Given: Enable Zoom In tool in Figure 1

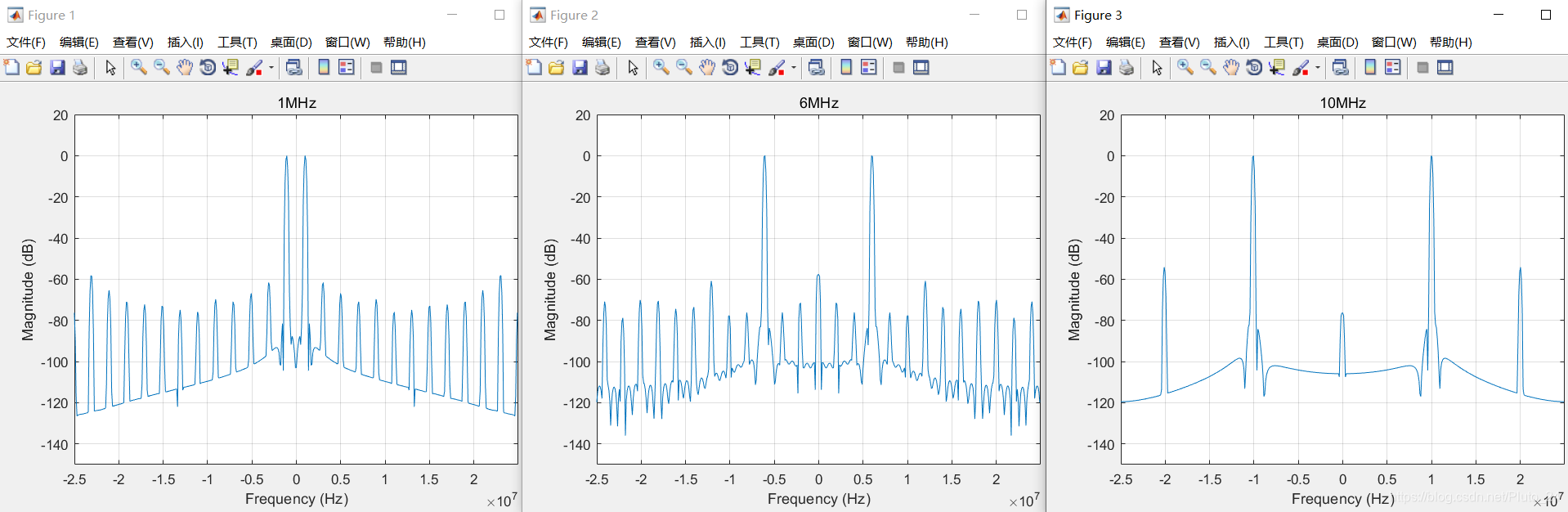Looking at the screenshot, I should [x=139, y=67].
